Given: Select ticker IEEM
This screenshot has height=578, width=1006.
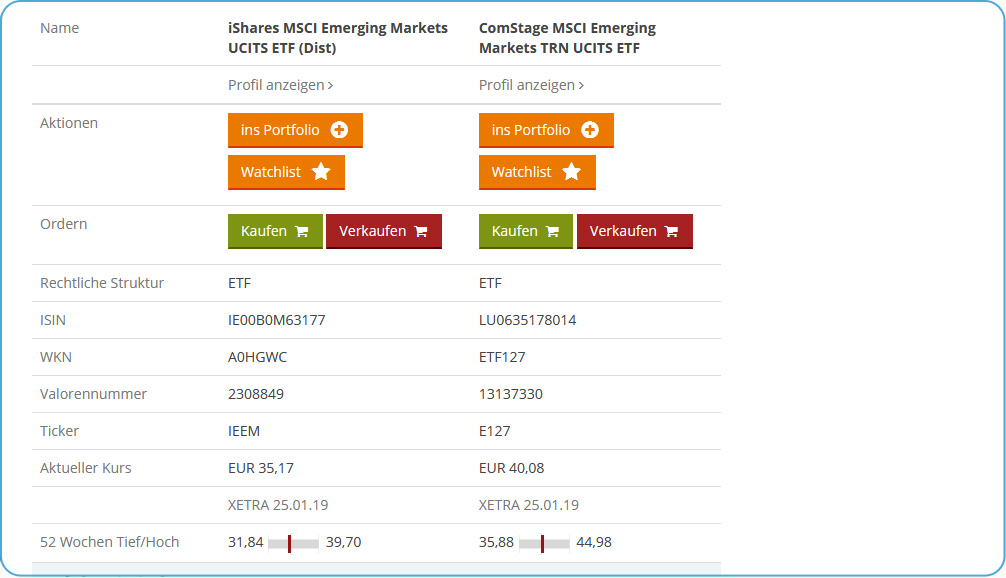Looking at the screenshot, I should (x=244, y=431).
